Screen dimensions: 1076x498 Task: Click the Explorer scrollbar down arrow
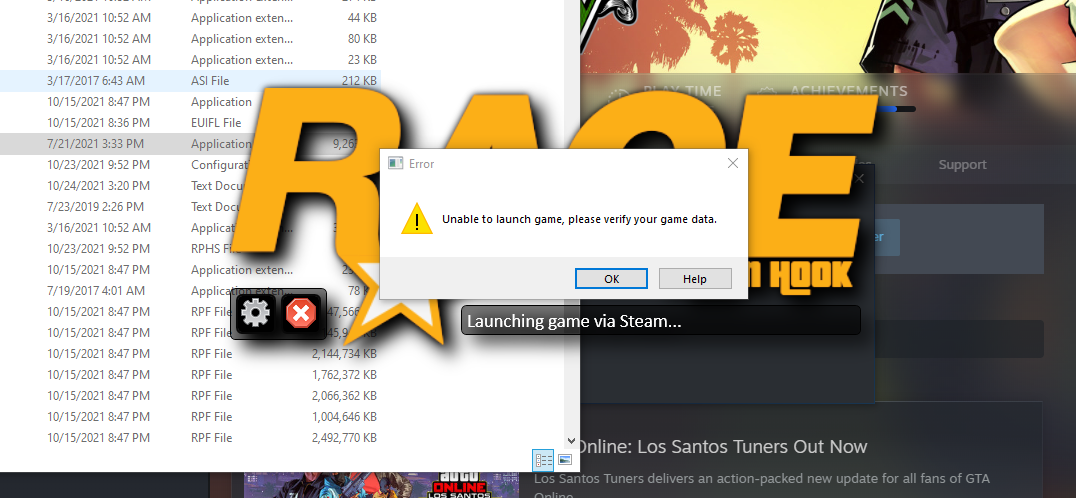click(x=571, y=441)
